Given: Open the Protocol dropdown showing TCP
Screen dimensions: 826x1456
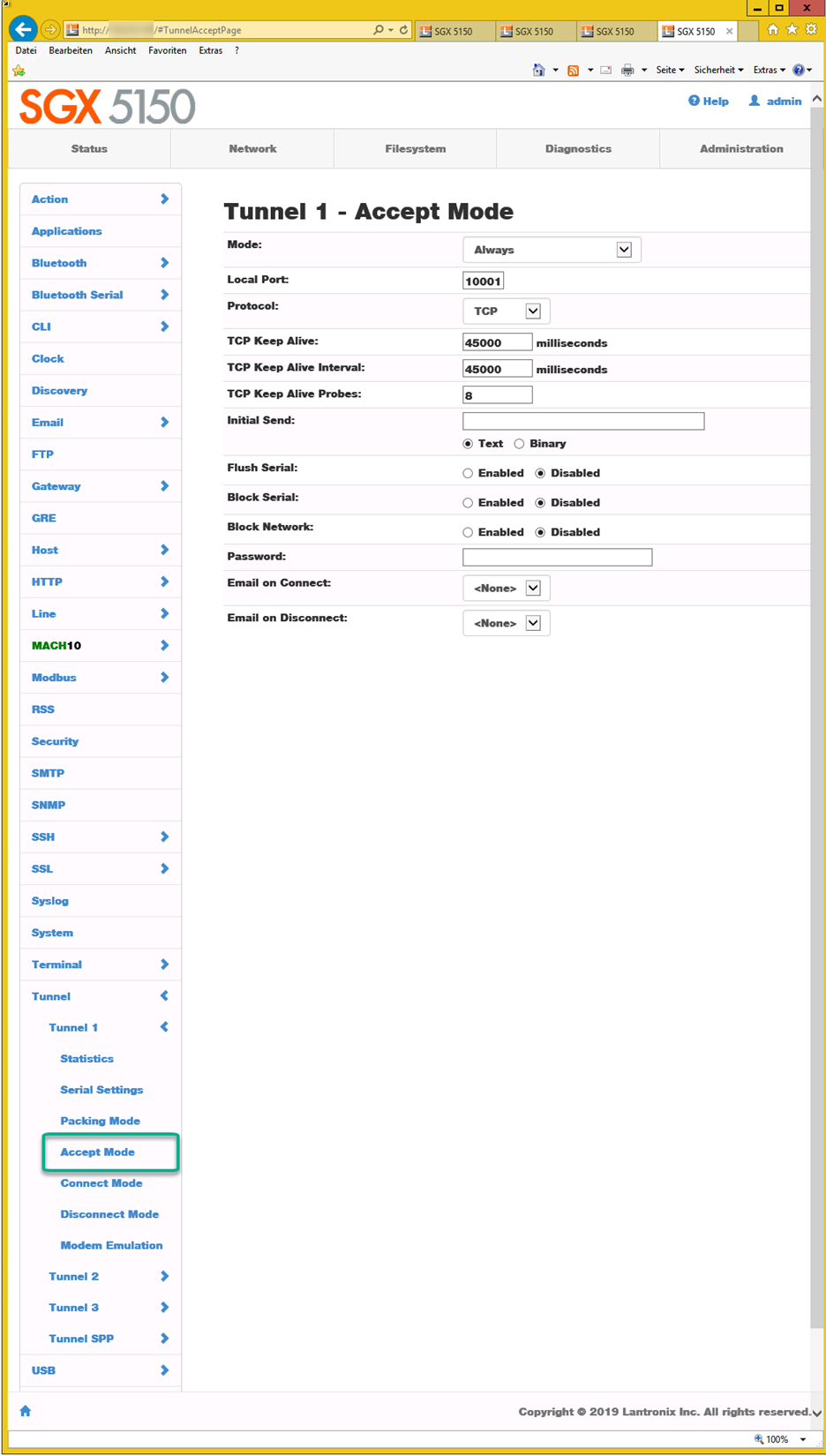Looking at the screenshot, I should [506, 311].
